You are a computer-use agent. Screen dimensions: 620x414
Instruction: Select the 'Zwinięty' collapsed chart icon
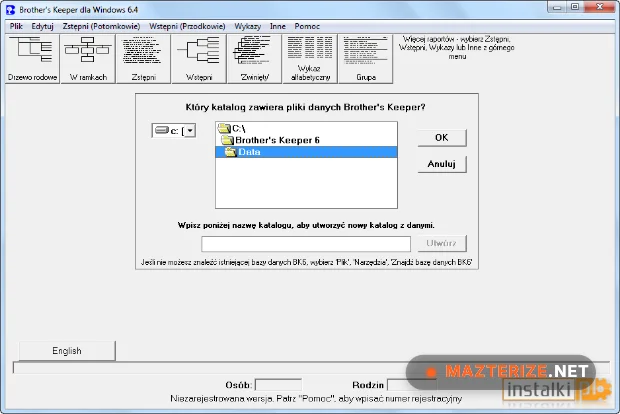254,59
